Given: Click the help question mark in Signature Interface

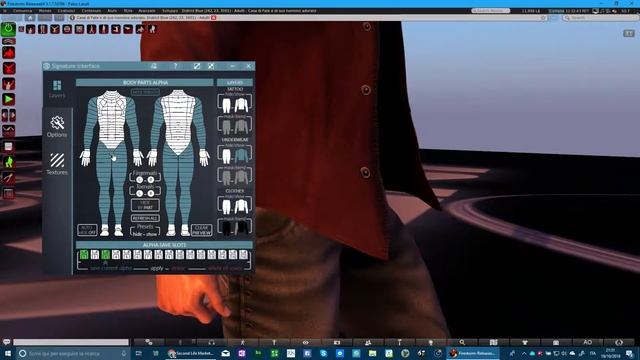Looking at the screenshot, I should [176, 66].
